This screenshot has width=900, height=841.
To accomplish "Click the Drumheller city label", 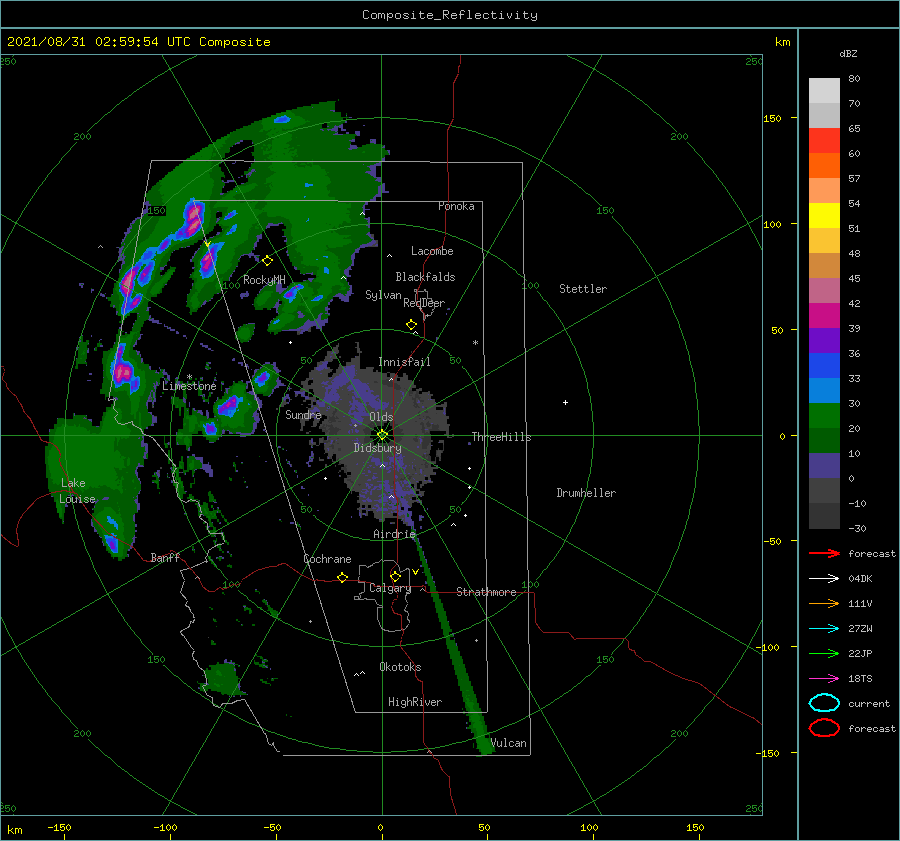I will [x=586, y=493].
